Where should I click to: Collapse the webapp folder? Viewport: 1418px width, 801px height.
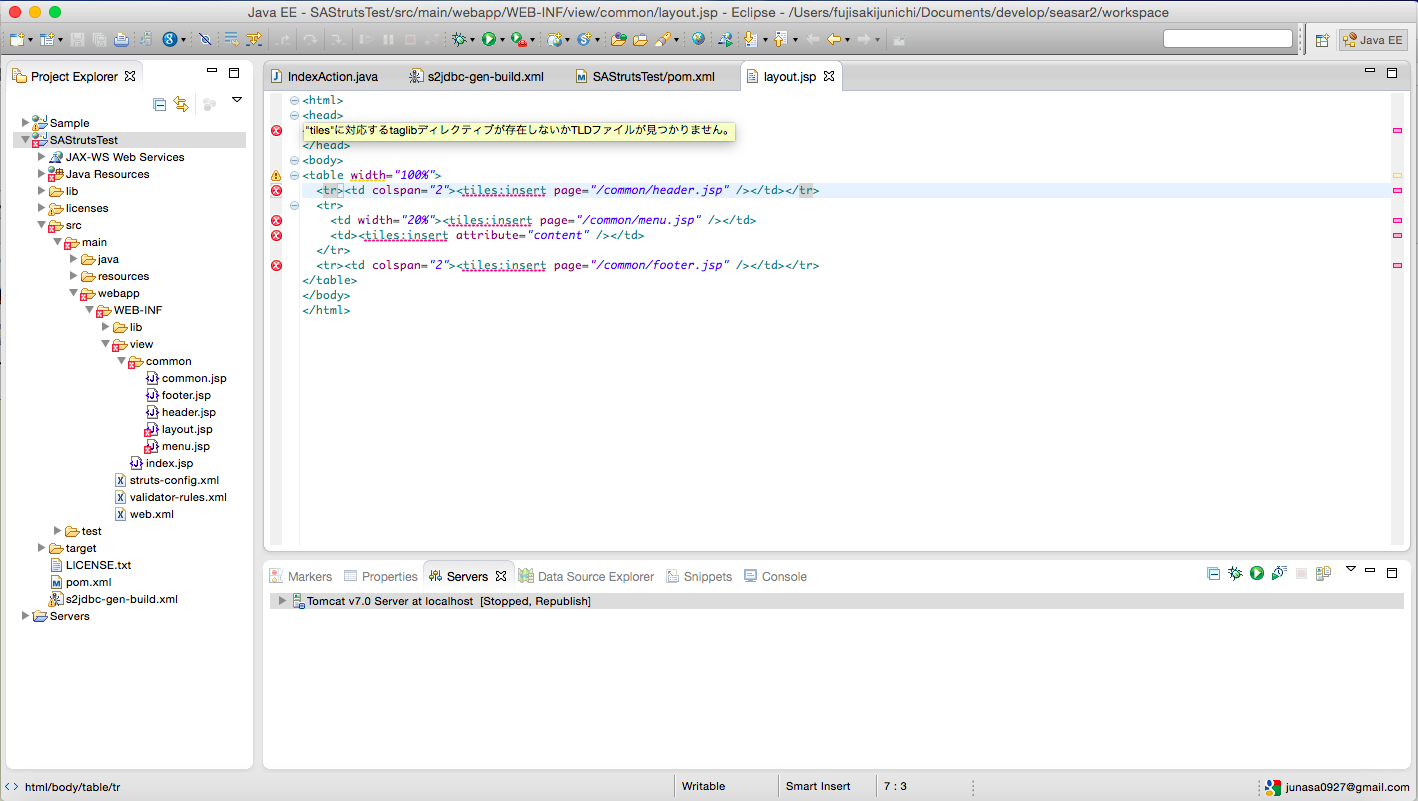pyautogui.click(x=73, y=293)
